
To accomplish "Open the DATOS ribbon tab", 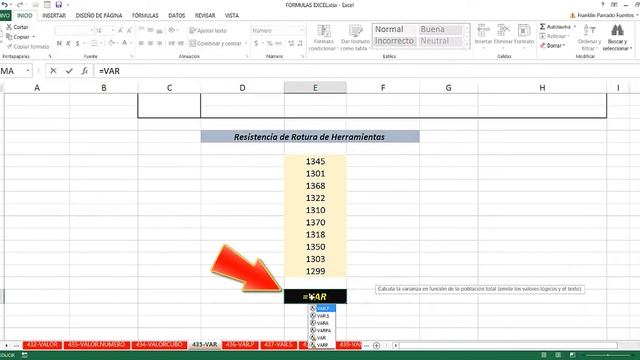I will 177,16.
